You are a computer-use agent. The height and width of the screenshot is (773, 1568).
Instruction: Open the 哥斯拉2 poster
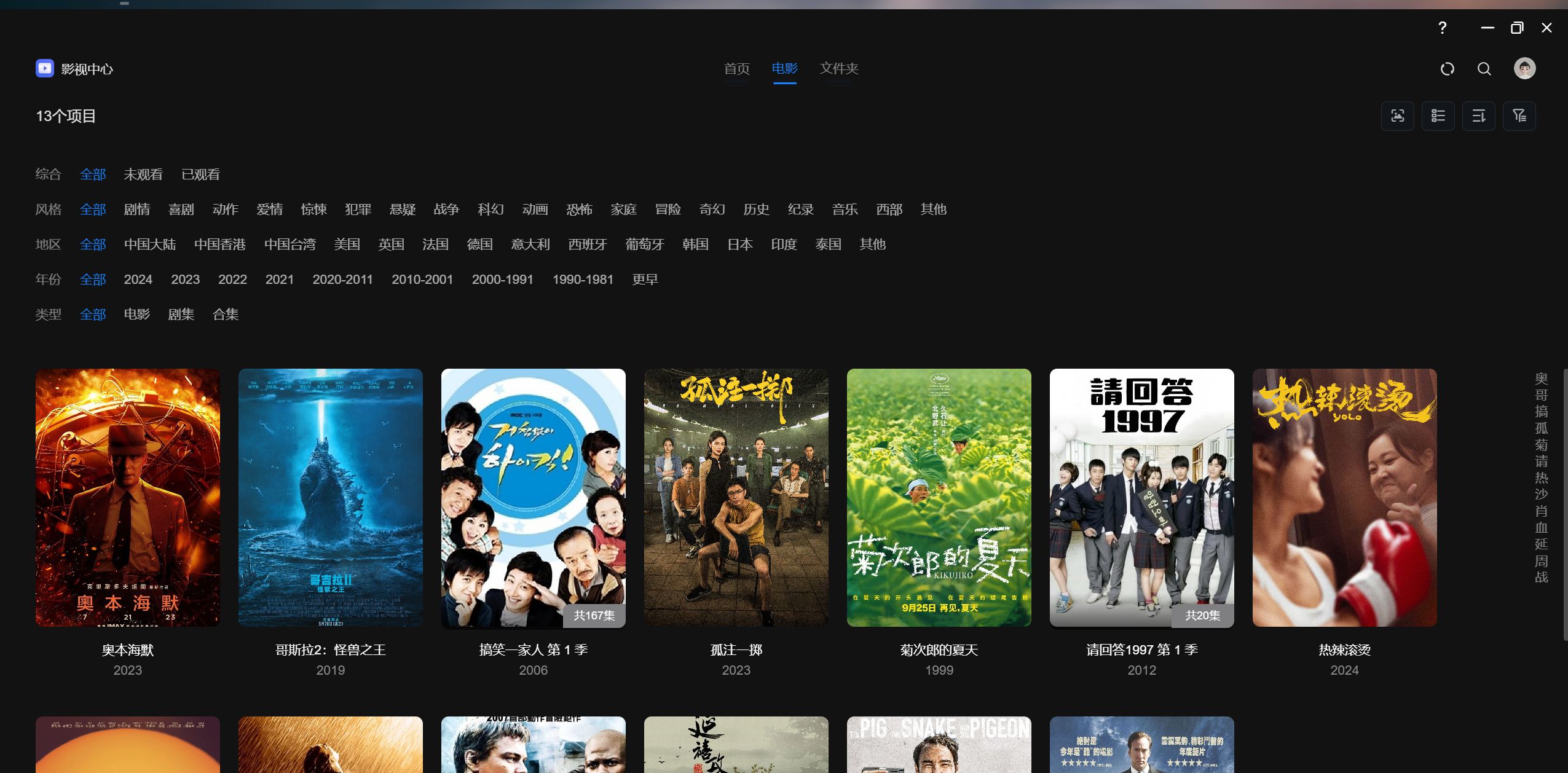pyautogui.click(x=331, y=498)
